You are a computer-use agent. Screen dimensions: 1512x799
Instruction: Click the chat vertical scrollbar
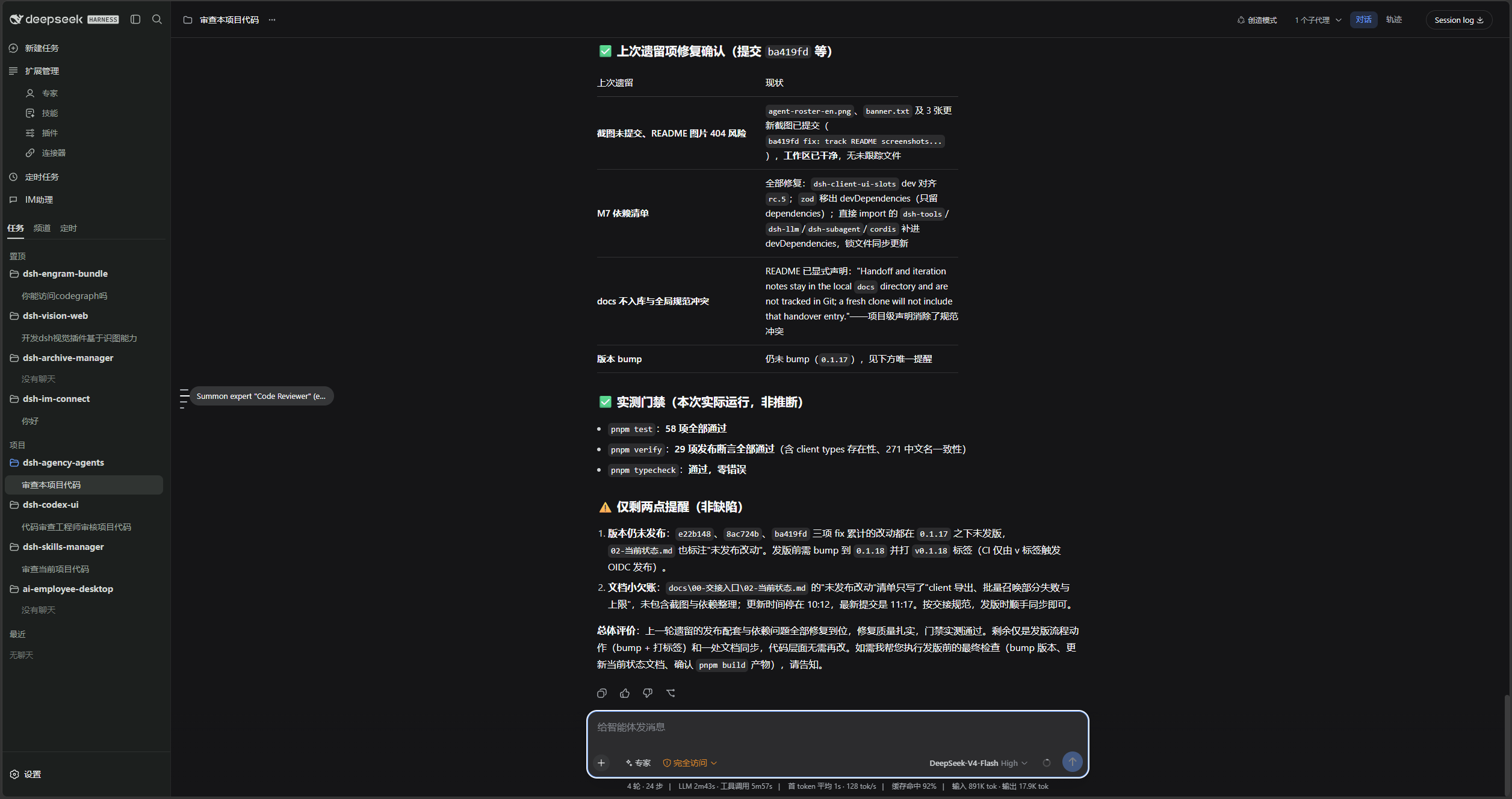1507,745
